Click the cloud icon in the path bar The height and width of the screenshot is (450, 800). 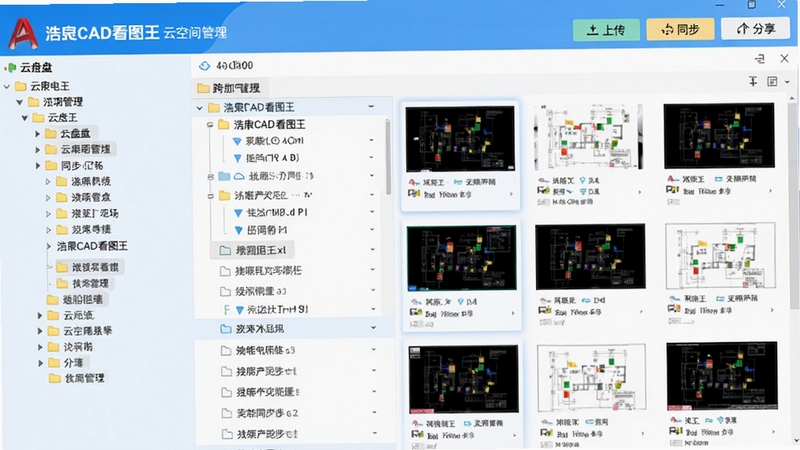click(205, 65)
